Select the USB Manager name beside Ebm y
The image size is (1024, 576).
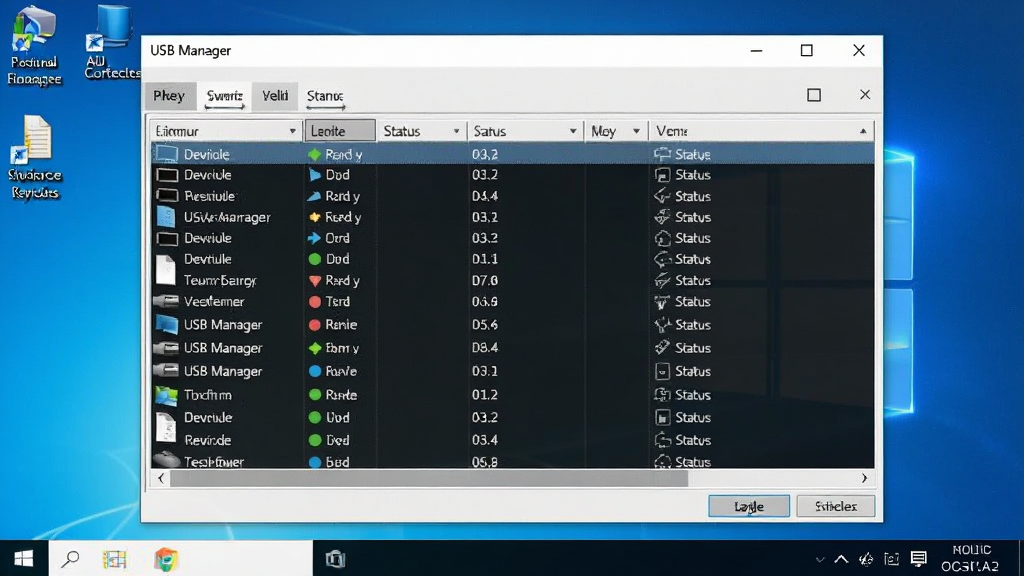tap(223, 348)
